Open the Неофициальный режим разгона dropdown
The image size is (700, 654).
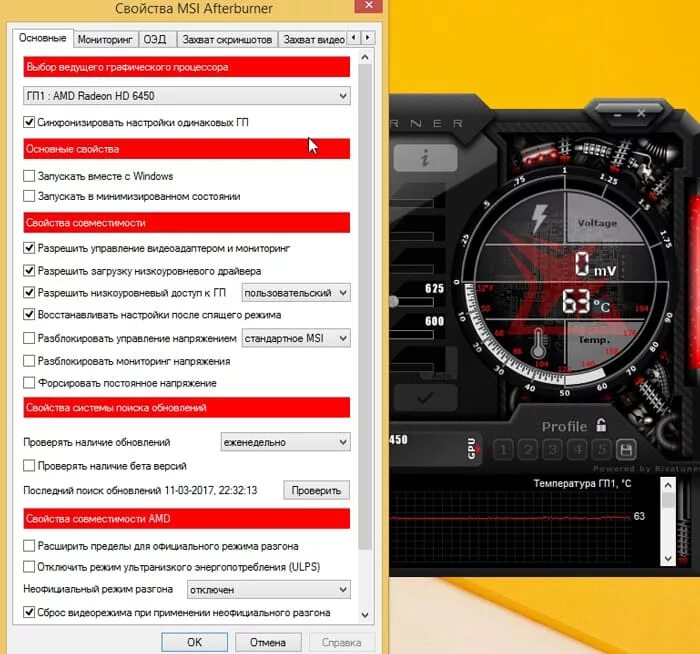pyautogui.click(x=269, y=589)
